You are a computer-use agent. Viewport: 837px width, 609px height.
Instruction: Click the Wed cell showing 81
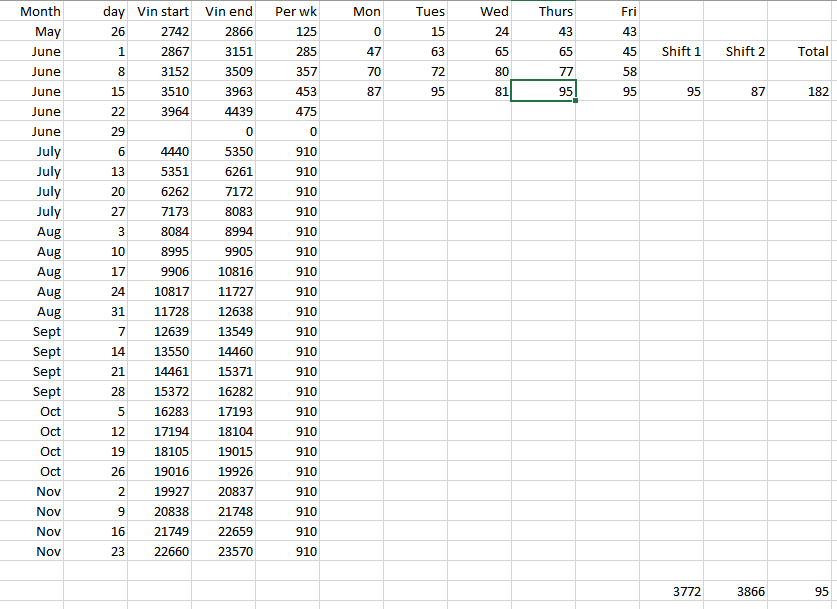point(479,91)
